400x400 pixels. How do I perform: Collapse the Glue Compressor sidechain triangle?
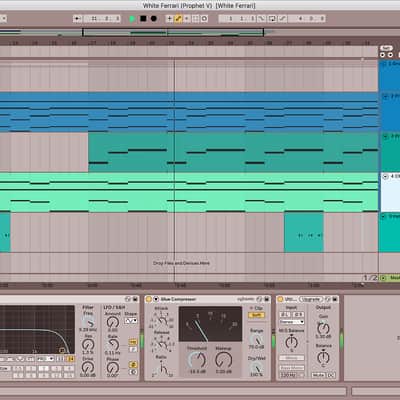(x=156, y=299)
